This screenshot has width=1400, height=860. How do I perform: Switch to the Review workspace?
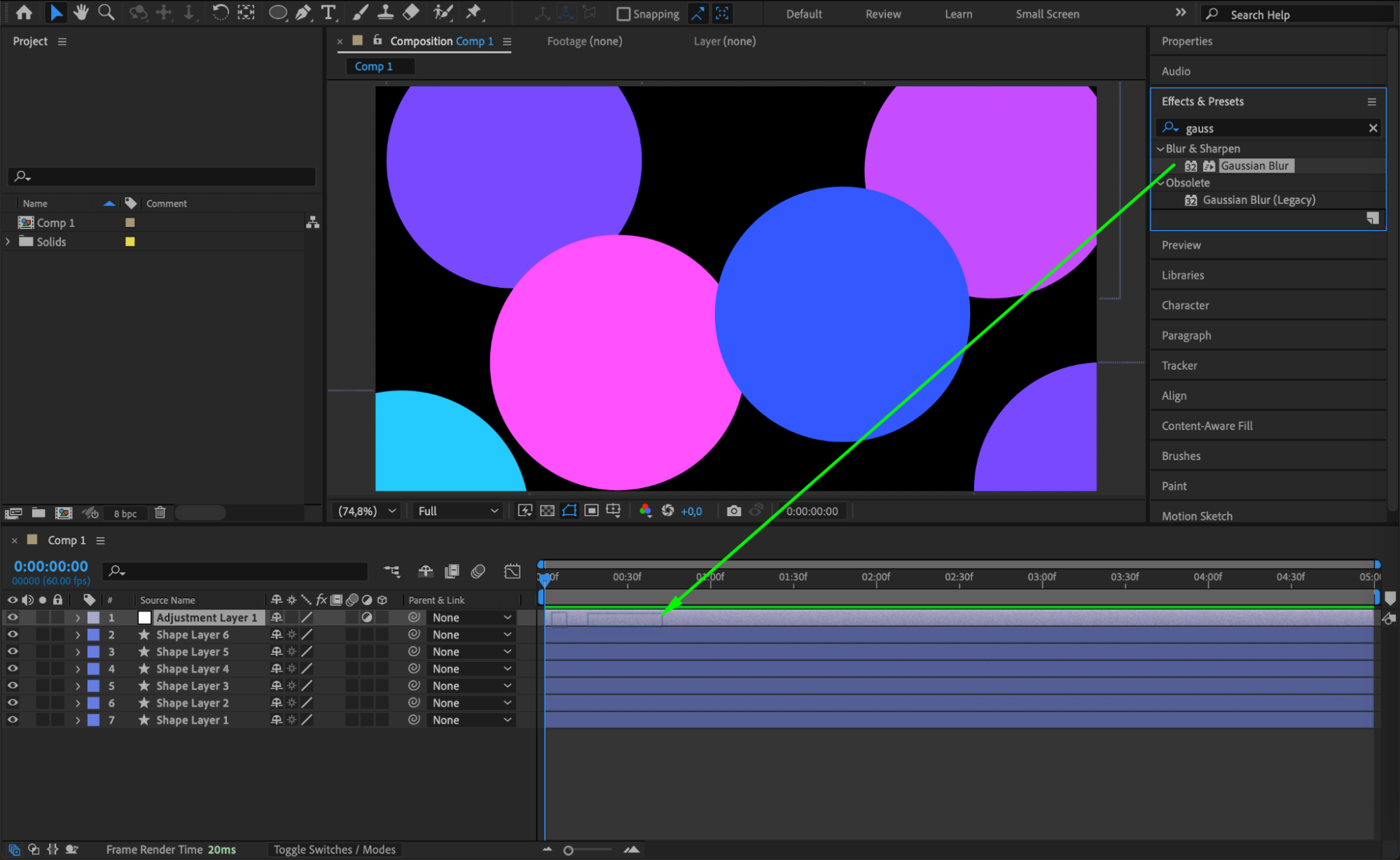pyautogui.click(x=882, y=14)
